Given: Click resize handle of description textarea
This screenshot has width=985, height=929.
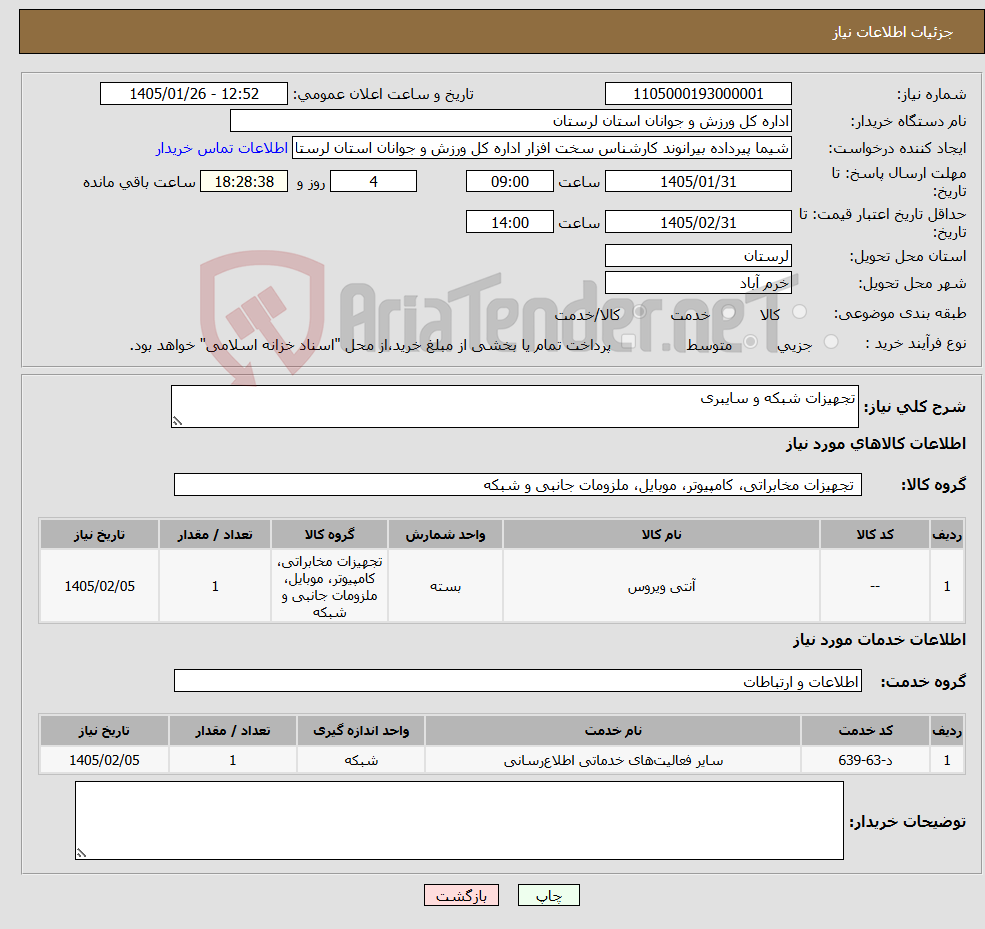Looking at the screenshot, I should tap(177, 421).
